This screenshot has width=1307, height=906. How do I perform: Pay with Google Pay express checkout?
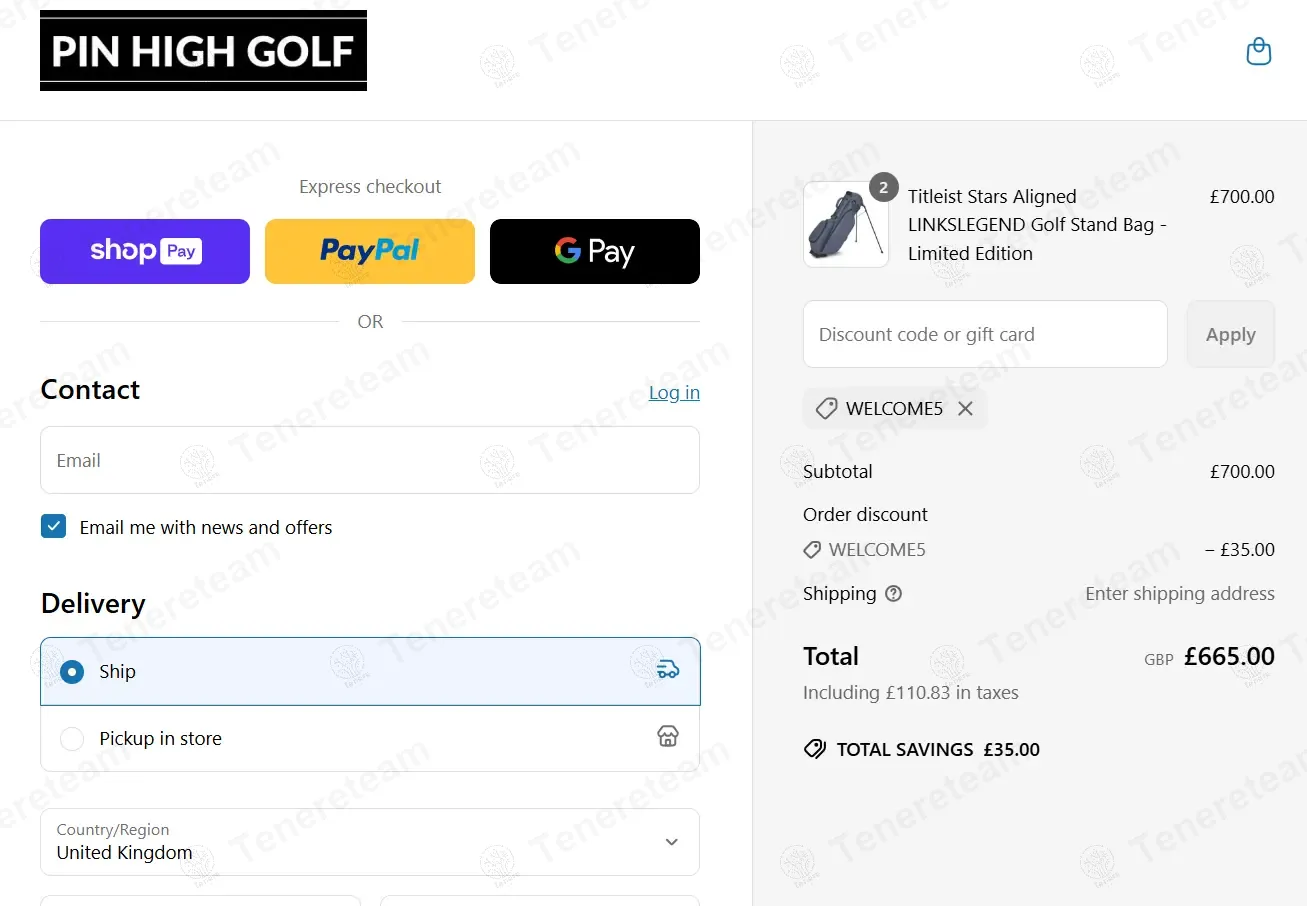pos(595,251)
